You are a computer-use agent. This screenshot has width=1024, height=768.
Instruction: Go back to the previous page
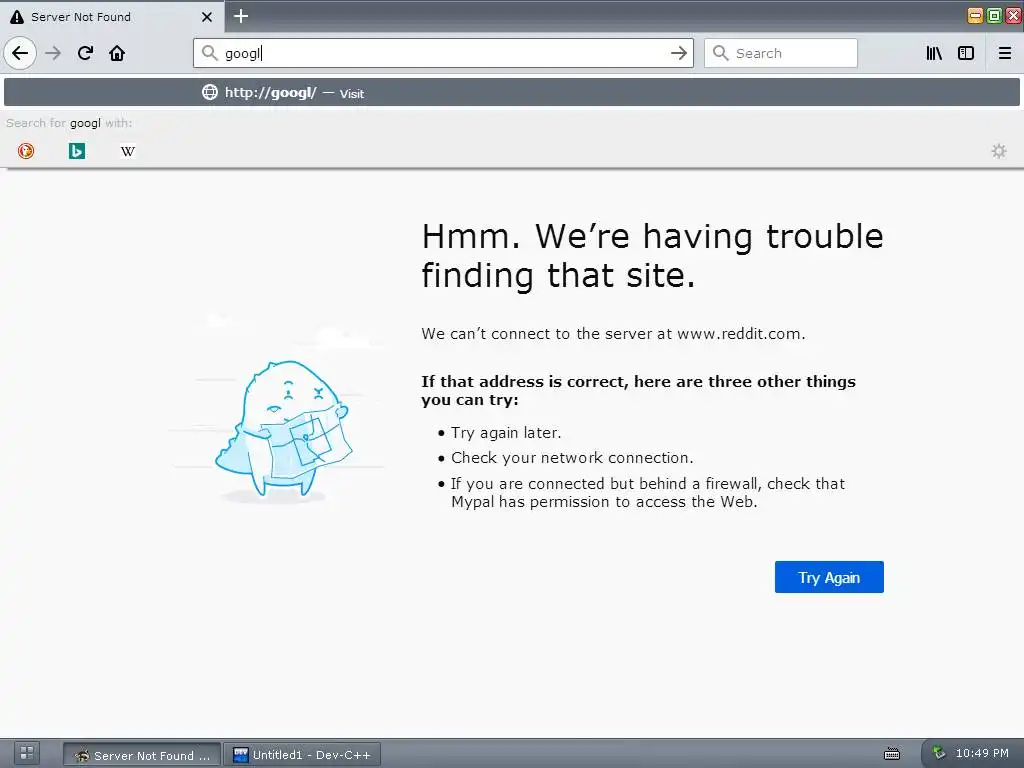click(20, 53)
